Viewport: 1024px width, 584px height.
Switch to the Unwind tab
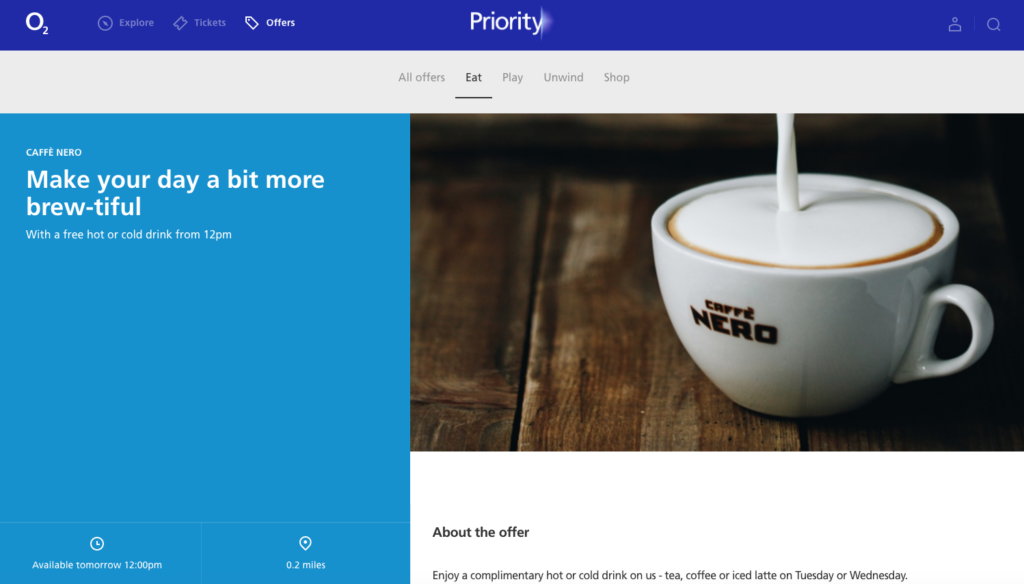coord(564,77)
